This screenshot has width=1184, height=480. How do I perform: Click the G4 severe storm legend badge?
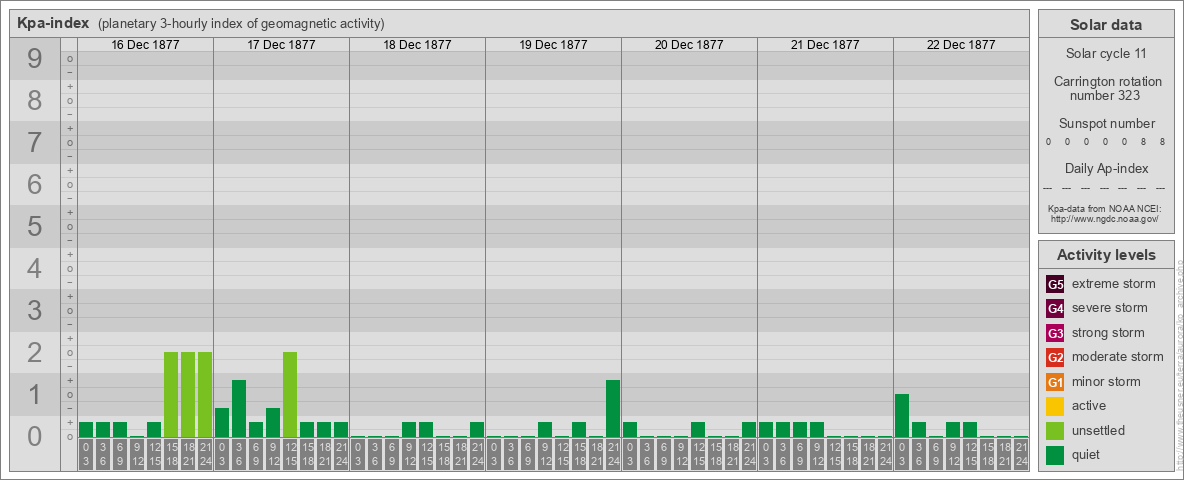coord(1055,309)
